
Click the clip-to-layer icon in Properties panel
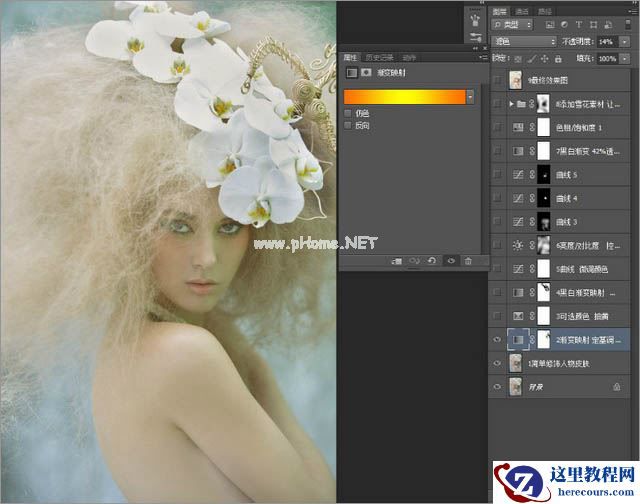[x=397, y=261]
